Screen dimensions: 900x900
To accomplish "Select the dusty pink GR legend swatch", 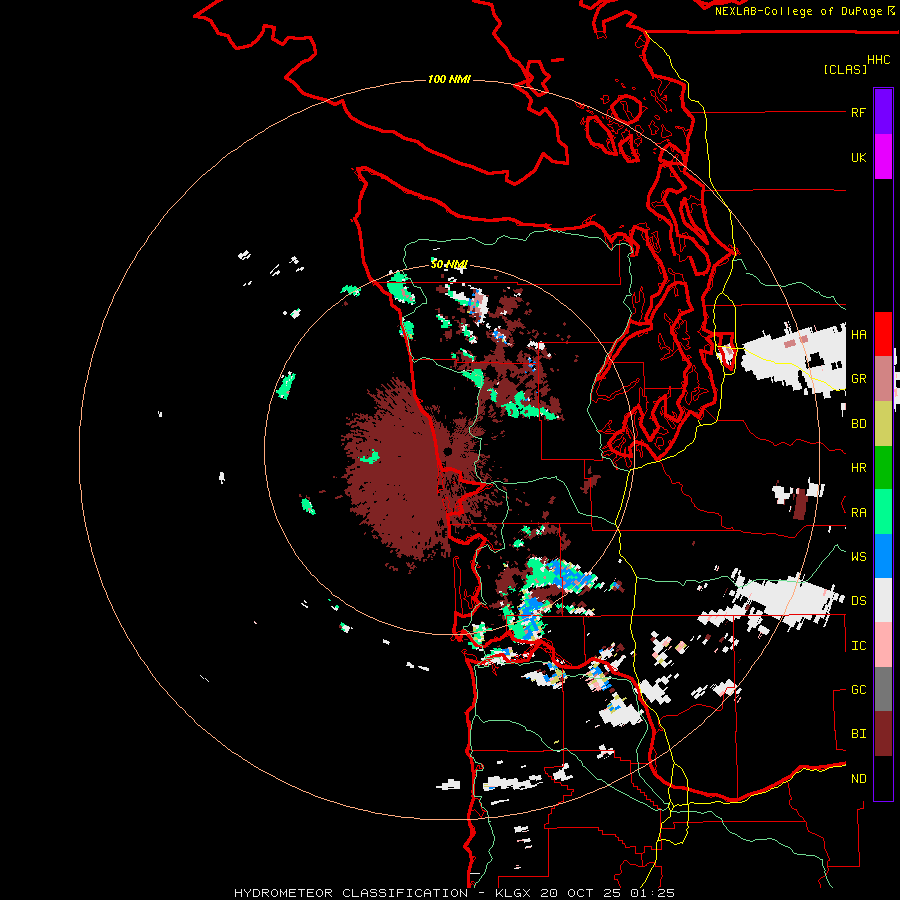I will point(883,379).
